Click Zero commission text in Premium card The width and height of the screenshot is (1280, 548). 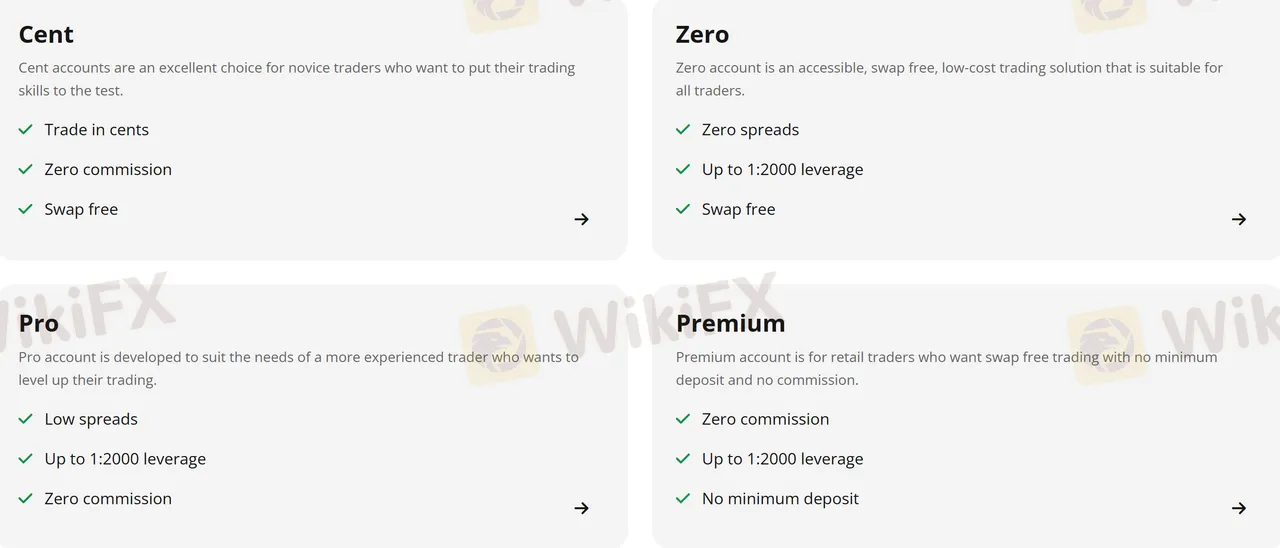pos(765,419)
